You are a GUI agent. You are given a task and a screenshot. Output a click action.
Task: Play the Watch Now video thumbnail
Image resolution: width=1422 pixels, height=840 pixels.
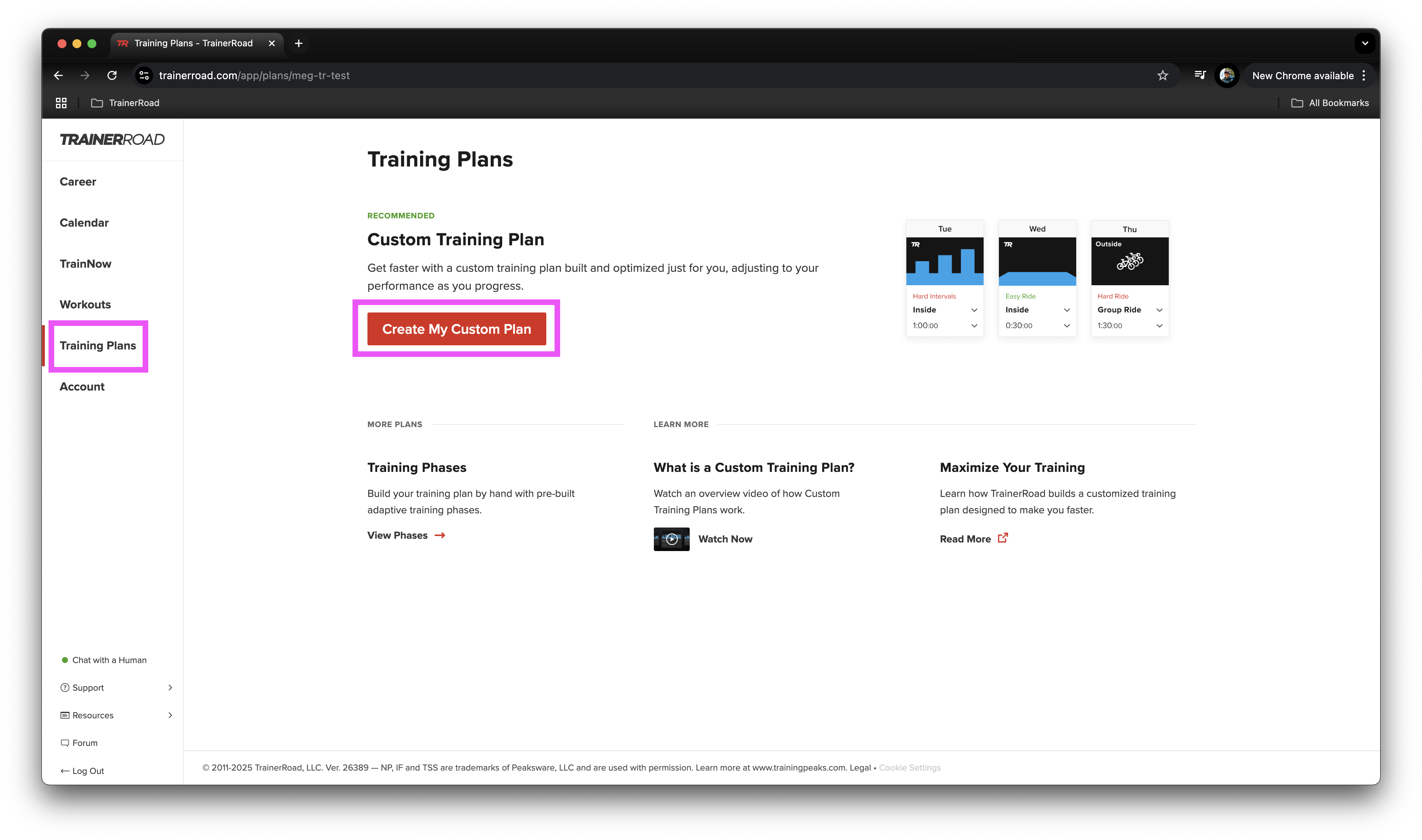click(x=671, y=539)
